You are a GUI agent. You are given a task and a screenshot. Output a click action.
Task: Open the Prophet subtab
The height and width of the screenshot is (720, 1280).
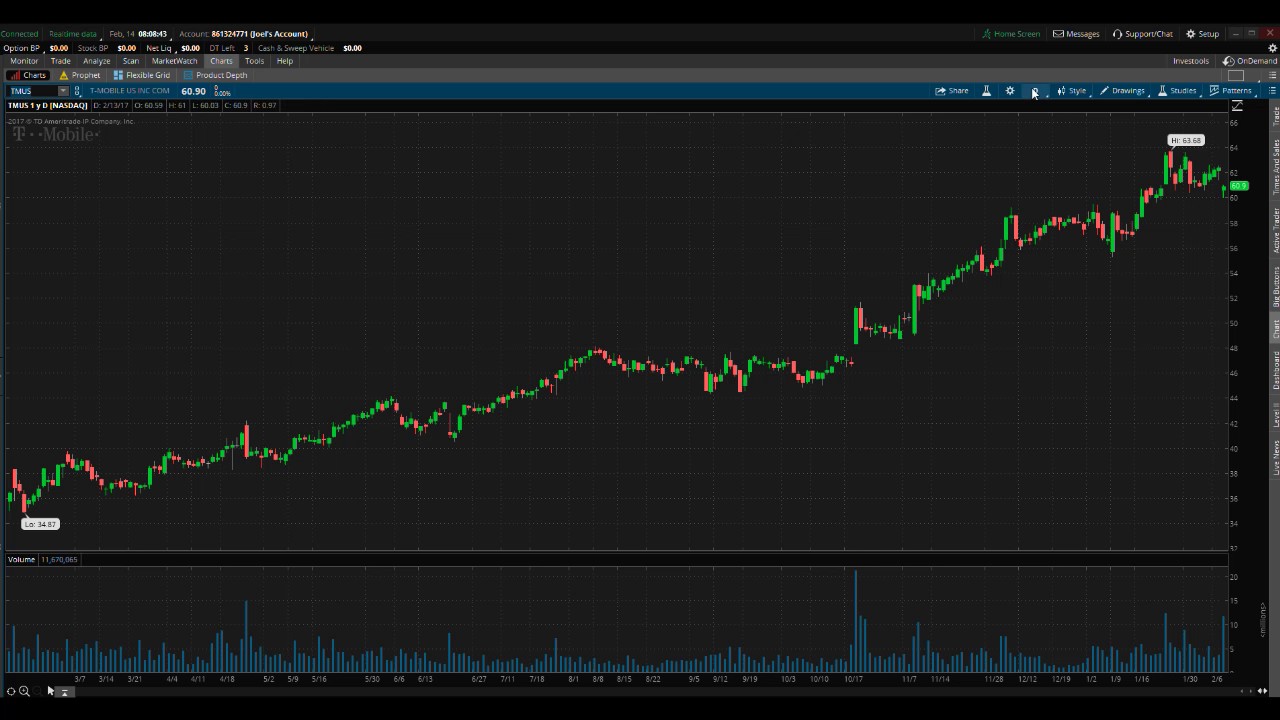80,75
